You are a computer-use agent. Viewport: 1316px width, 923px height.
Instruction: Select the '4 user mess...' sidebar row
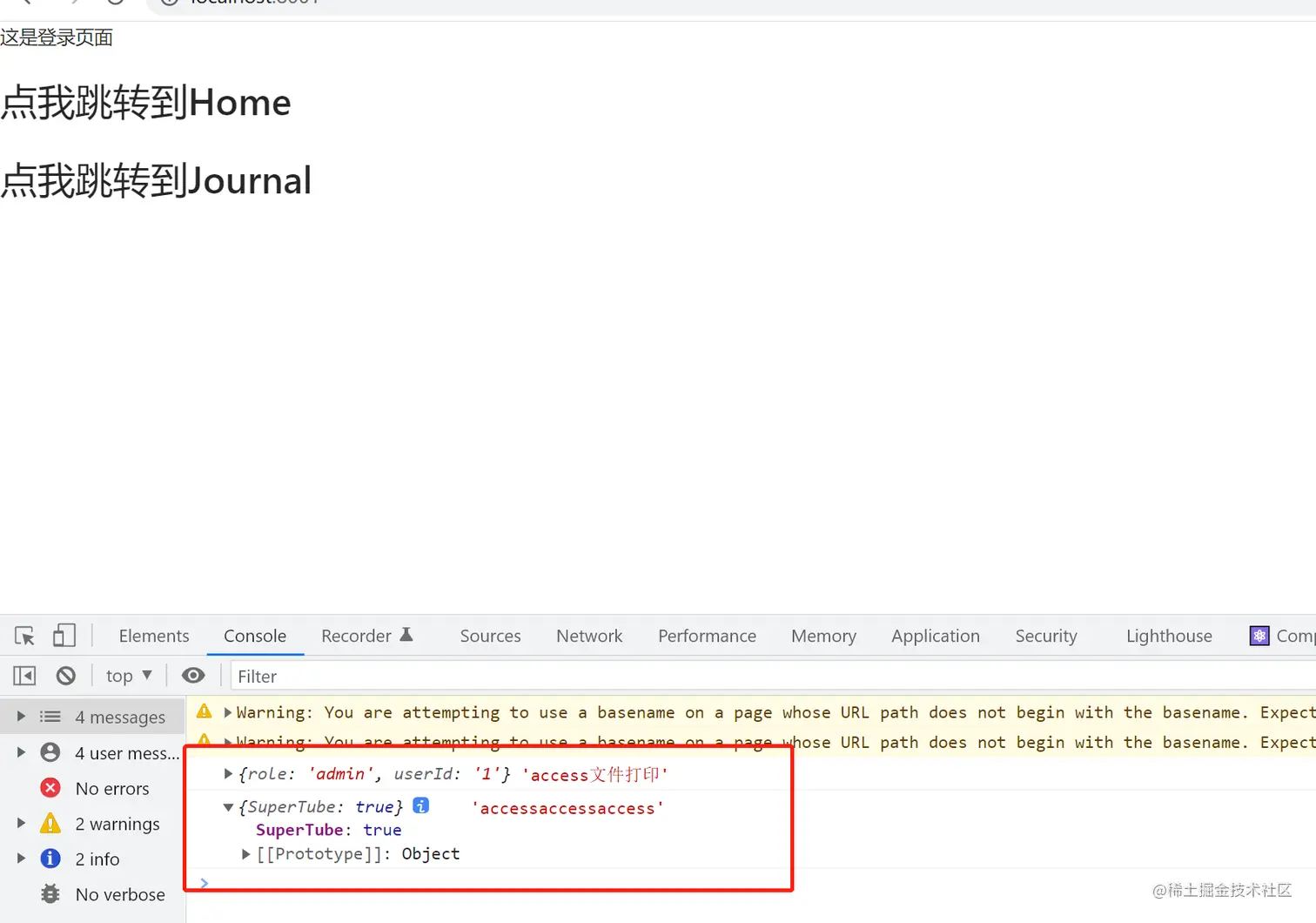coord(92,752)
